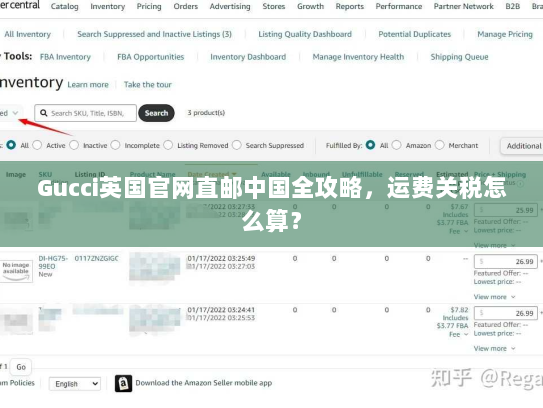Open Manage Pricing tab
The height and width of the screenshot is (408, 543).
pos(505,34)
